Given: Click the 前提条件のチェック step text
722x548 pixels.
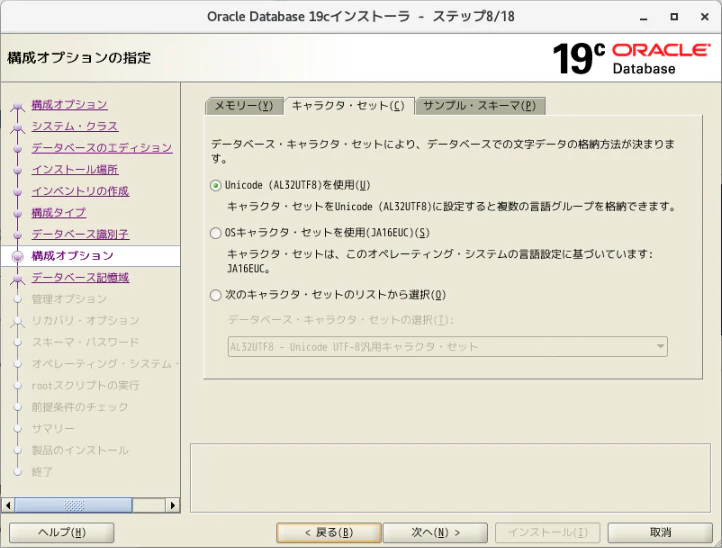Looking at the screenshot, I should 80,408.
